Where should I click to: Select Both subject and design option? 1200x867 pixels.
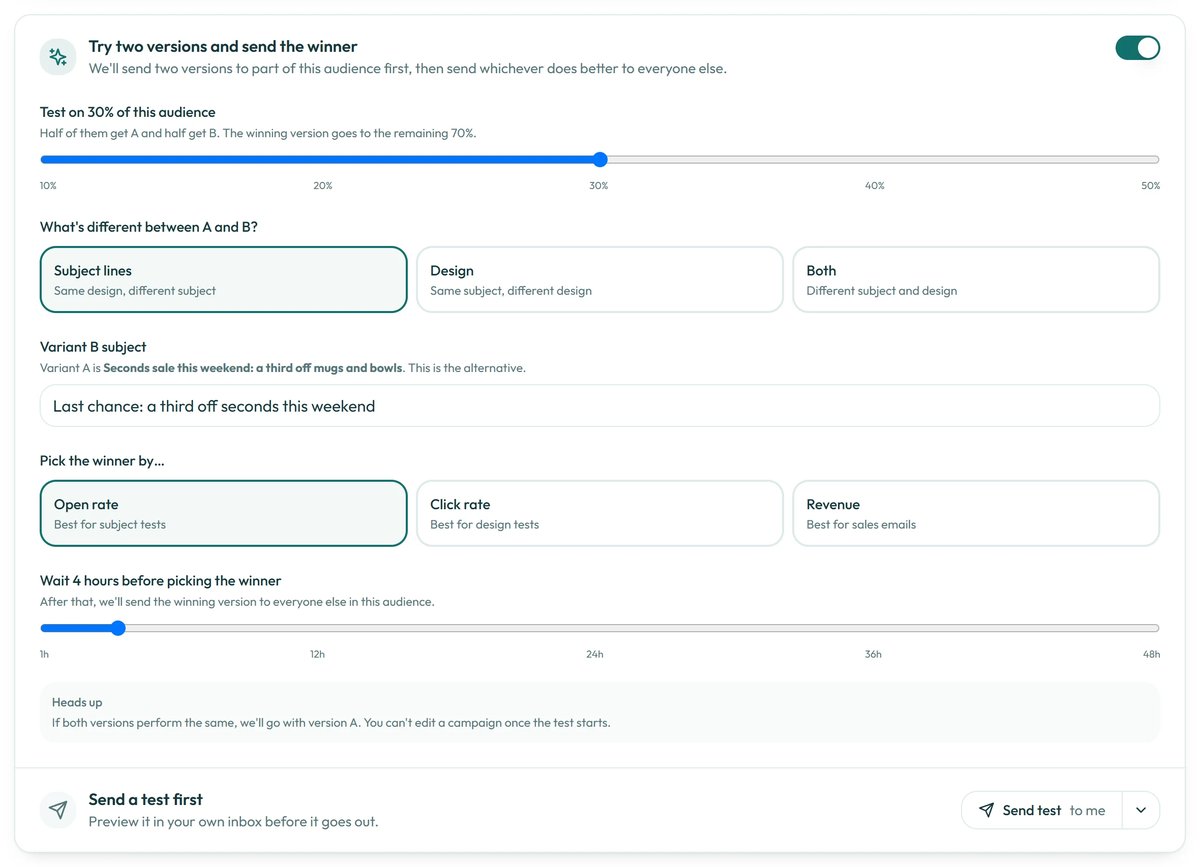coord(976,280)
